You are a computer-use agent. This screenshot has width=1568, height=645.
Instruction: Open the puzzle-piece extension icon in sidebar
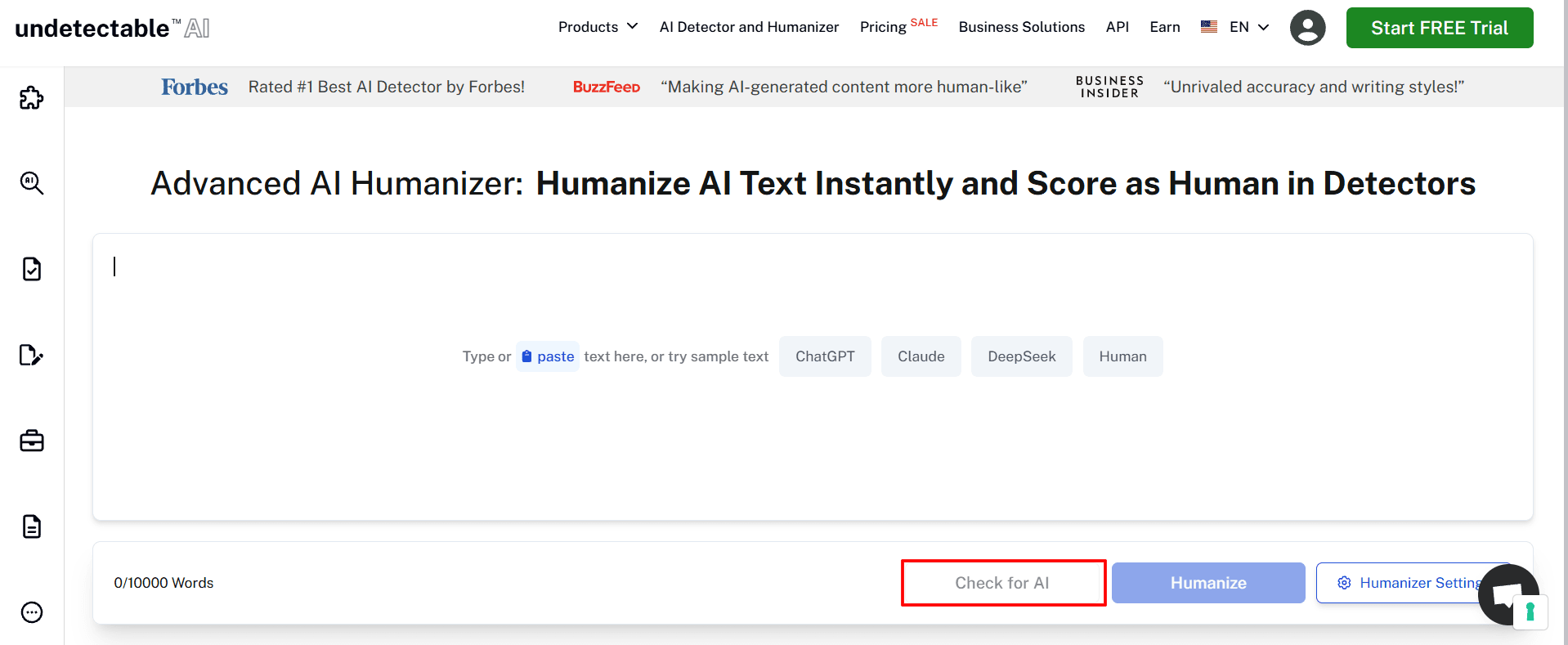pyautogui.click(x=31, y=97)
